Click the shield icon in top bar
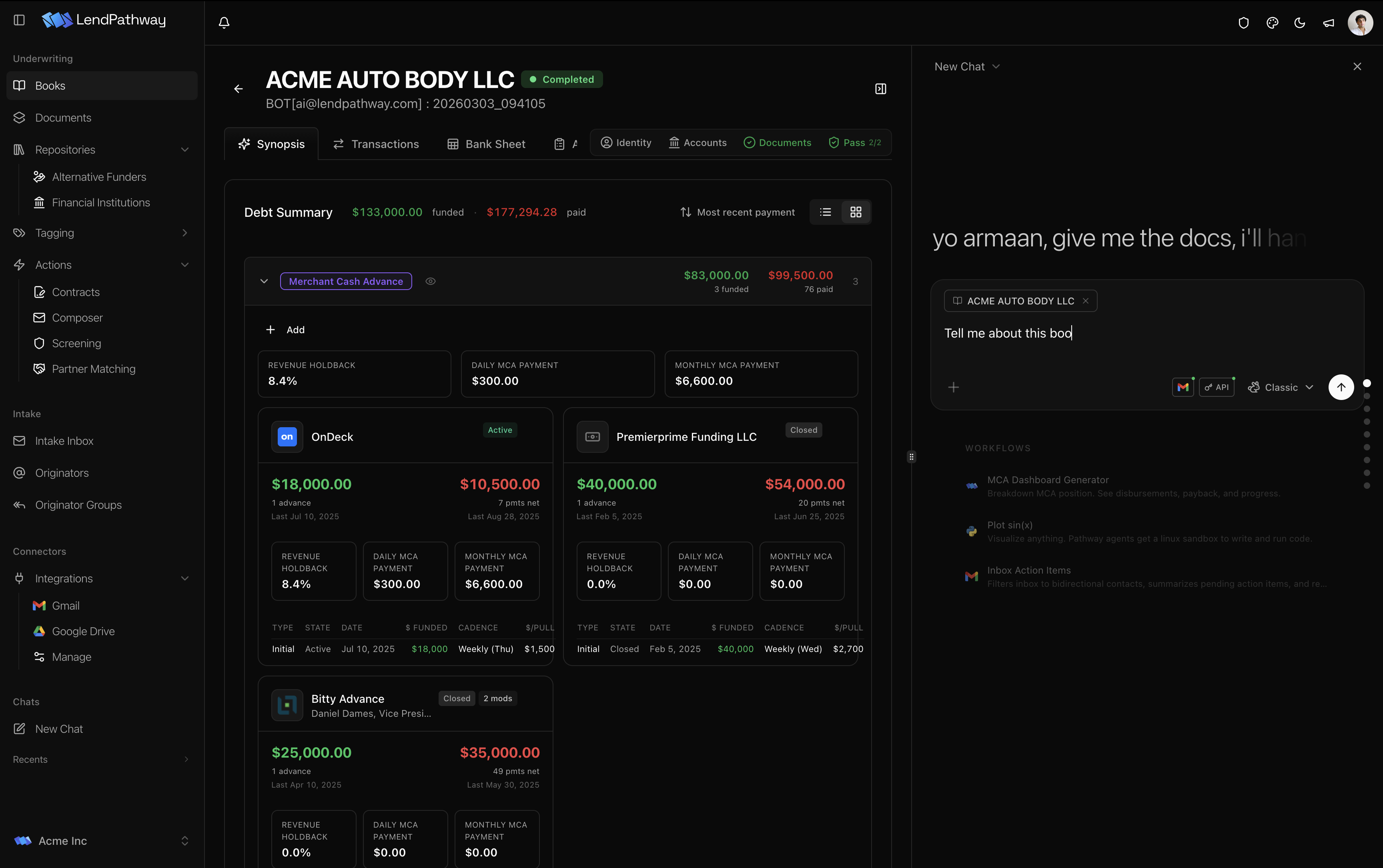 pos(1243,23)
